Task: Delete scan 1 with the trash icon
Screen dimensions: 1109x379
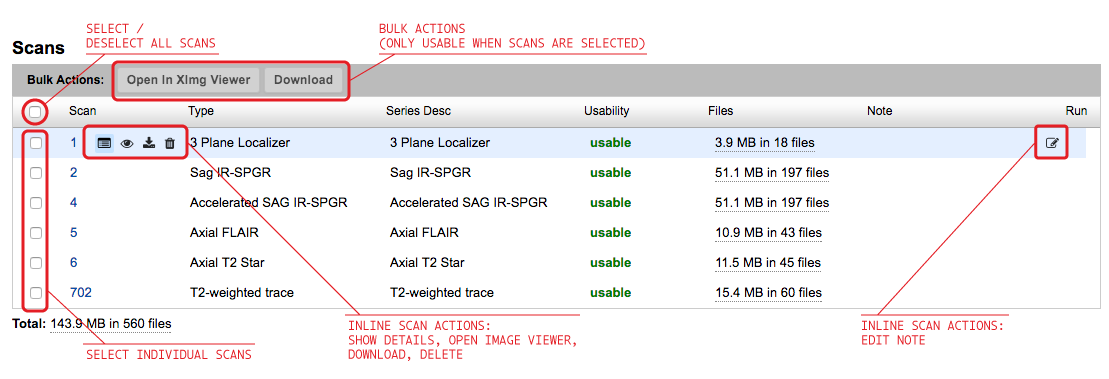Action: pyautogui.click(x=170, y=143)
